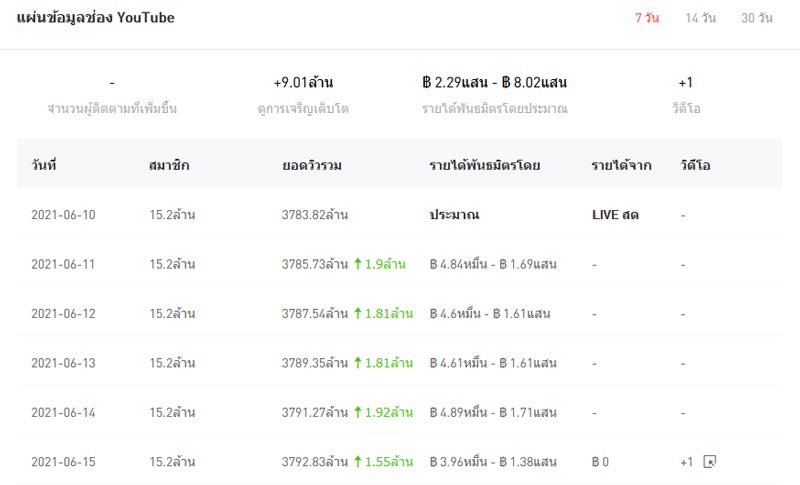The image size is (800, 485).
Task: Select the date 2021-06-10
Action: pos(63,215)
